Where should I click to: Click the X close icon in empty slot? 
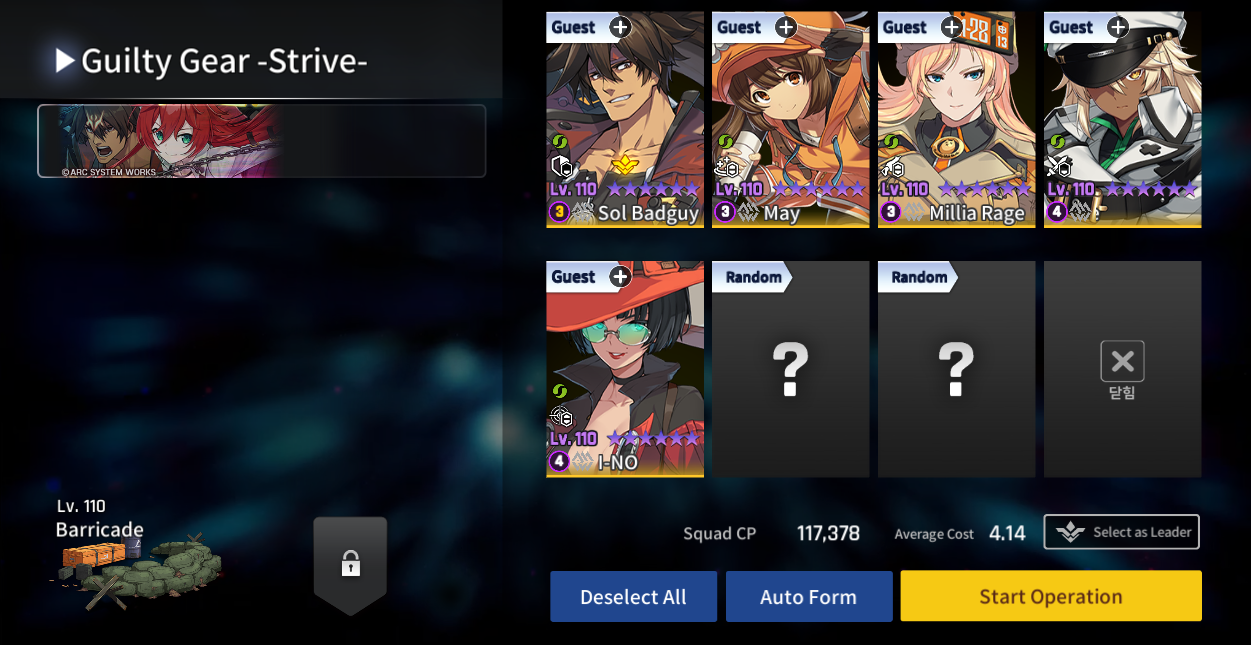(1122, 361)
